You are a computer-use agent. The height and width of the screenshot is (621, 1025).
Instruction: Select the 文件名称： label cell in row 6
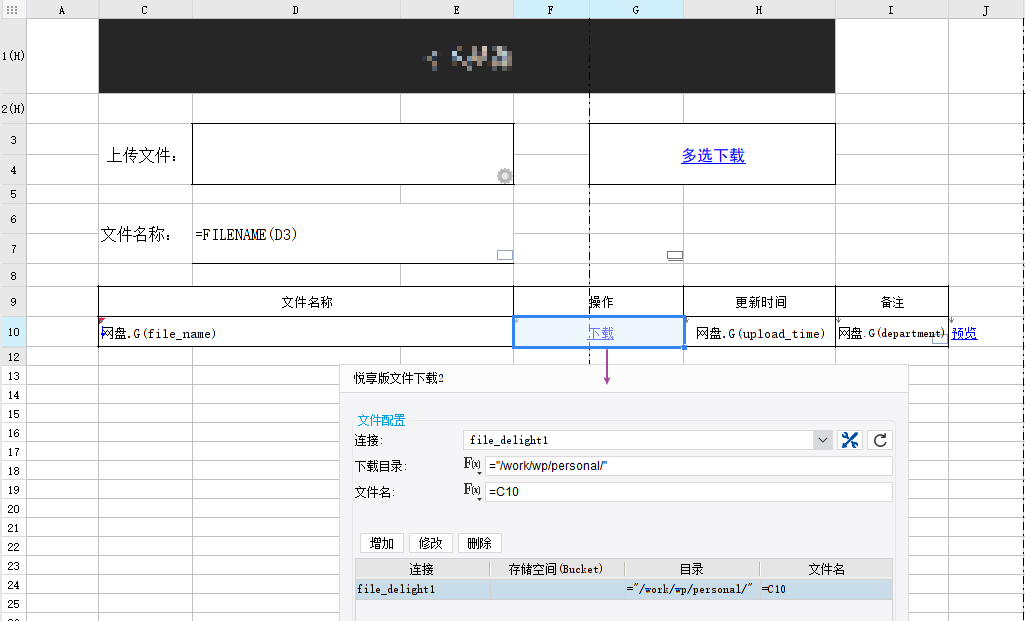pos(145,234)
